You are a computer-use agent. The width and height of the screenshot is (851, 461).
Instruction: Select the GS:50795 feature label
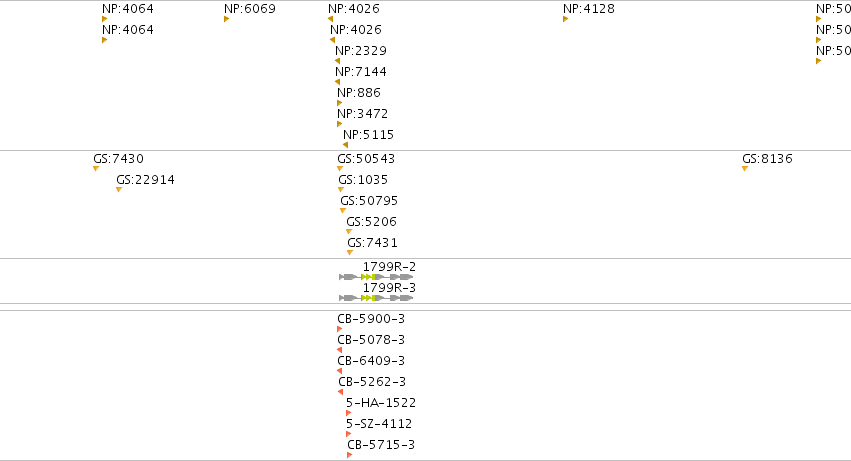[369, 201]
